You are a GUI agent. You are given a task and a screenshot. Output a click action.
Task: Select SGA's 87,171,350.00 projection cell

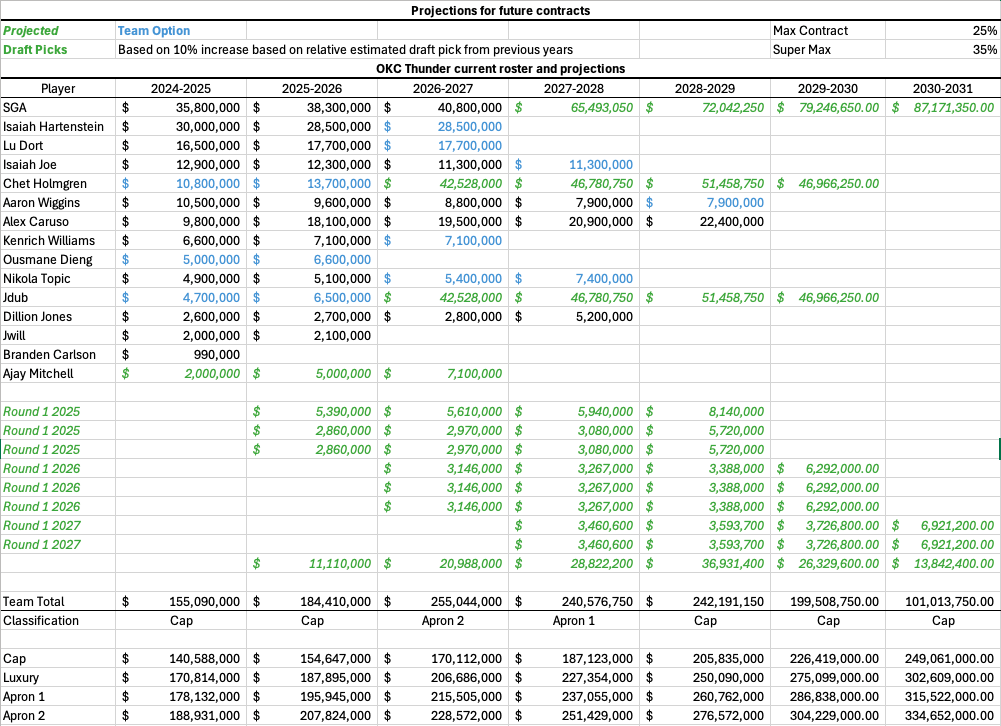click(942, 107)
